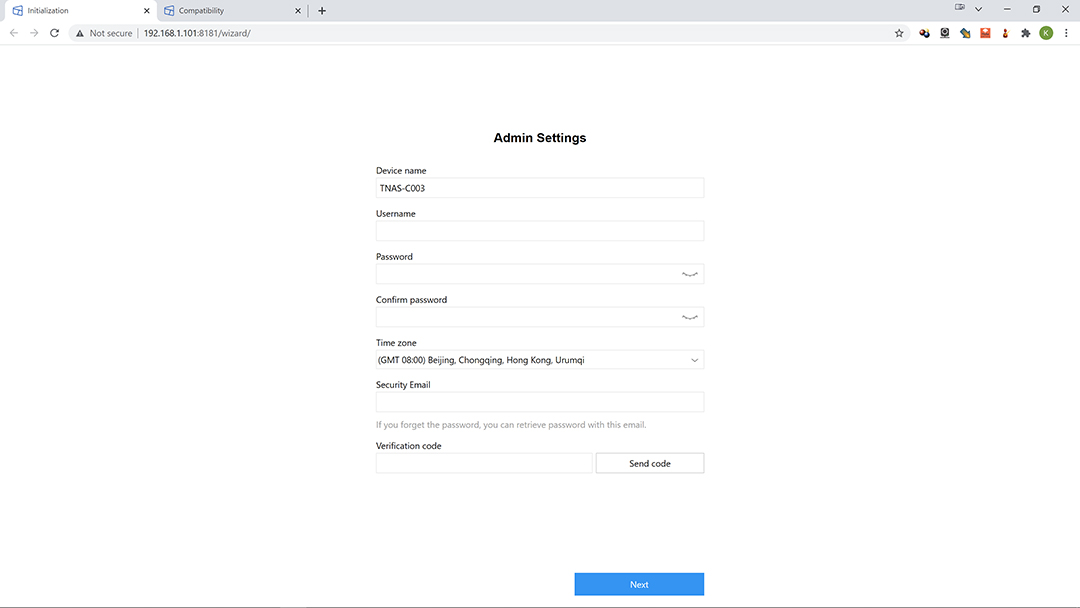Click the cast icon in the title bar
This screenshot has width=1080, height=608.
[x=959, y=7]
